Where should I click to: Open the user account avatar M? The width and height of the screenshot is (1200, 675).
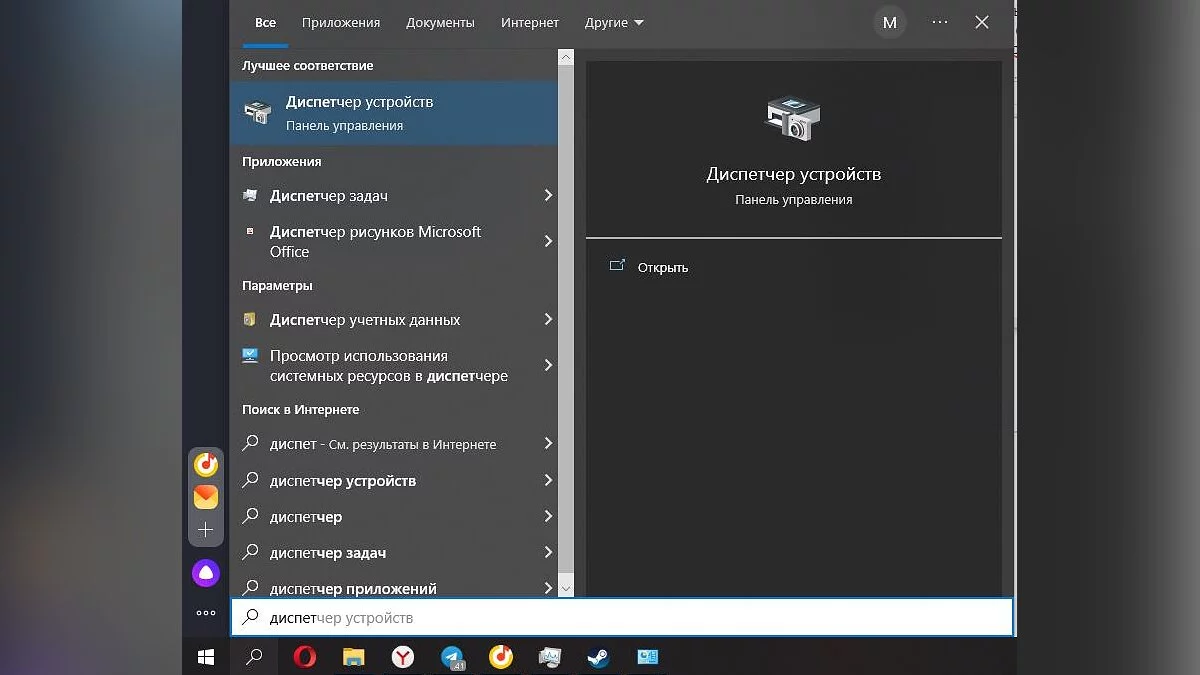point(889,22)
